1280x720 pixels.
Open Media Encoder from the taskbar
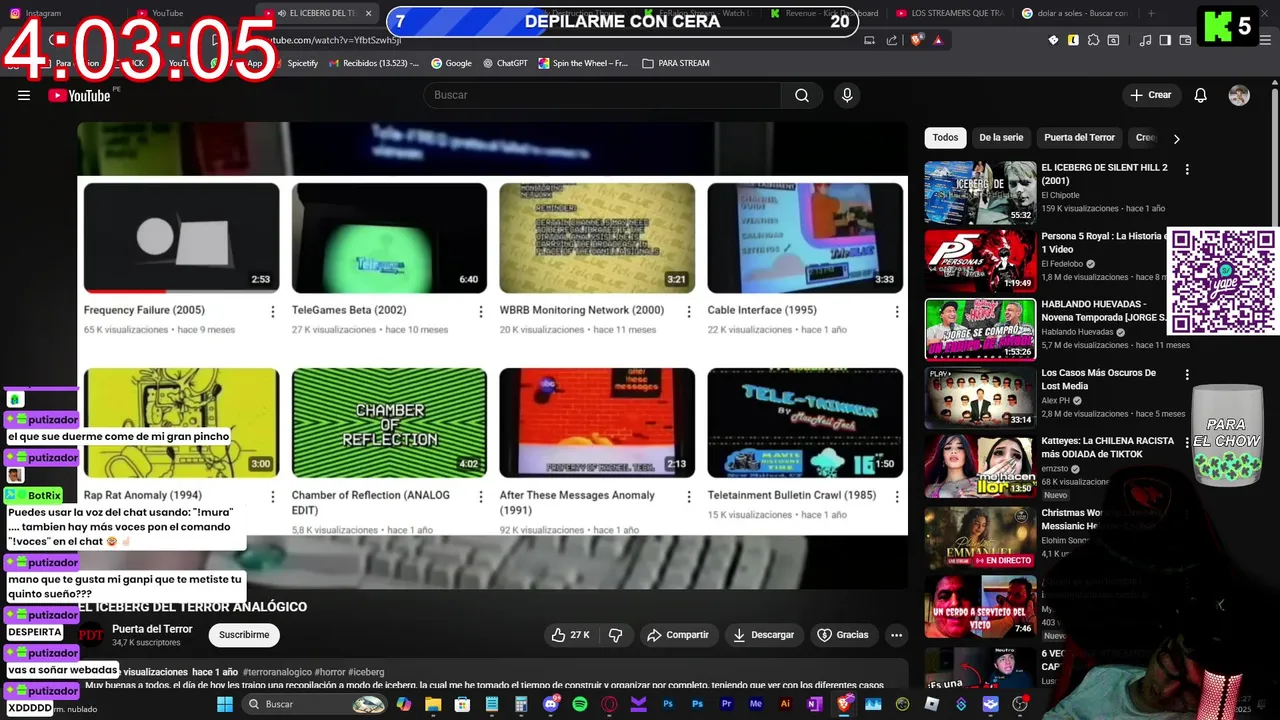coord(756,704)
